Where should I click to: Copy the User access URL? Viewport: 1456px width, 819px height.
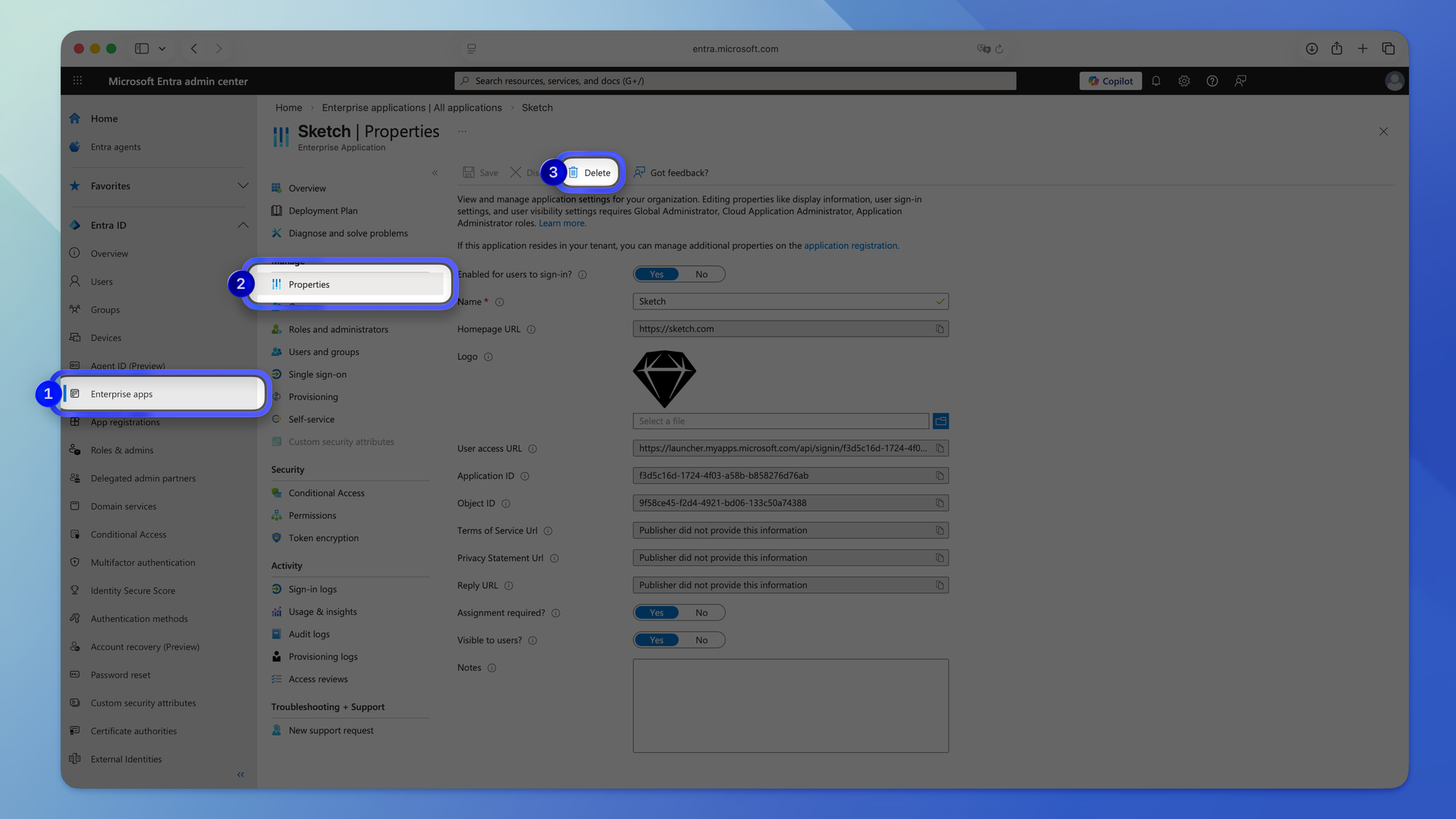(x=940, y=448)
